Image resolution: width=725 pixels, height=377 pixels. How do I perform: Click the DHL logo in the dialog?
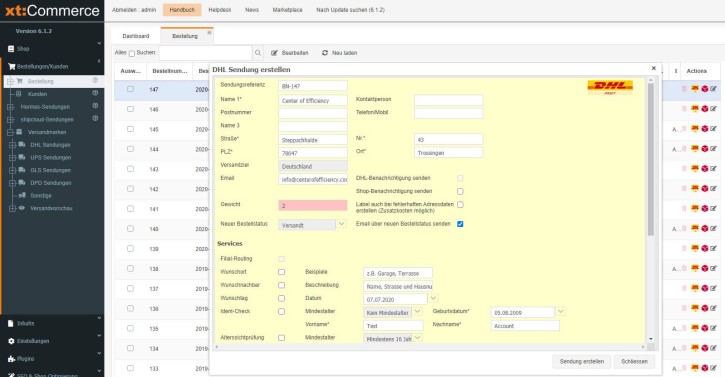coord(610,87)
